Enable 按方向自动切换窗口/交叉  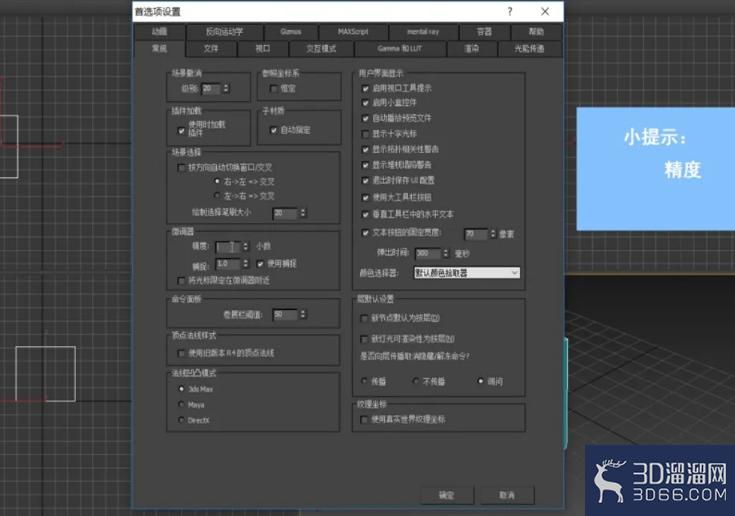(x=181, y=167)
